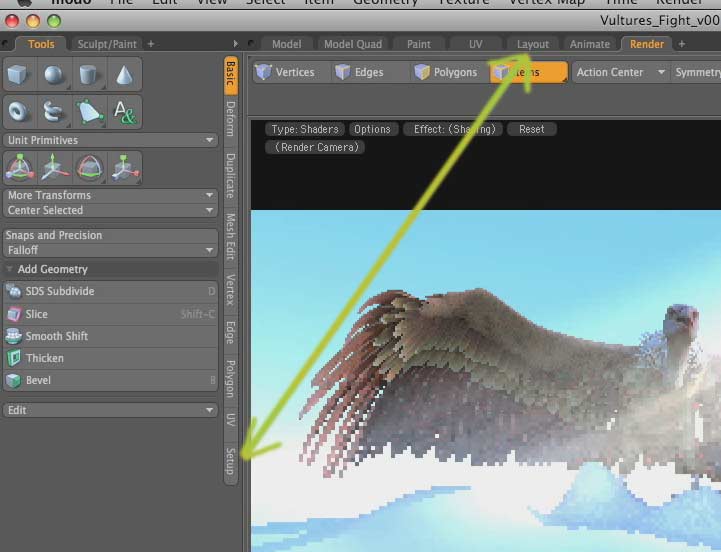Click the Slice tool icon

[14, 314]
